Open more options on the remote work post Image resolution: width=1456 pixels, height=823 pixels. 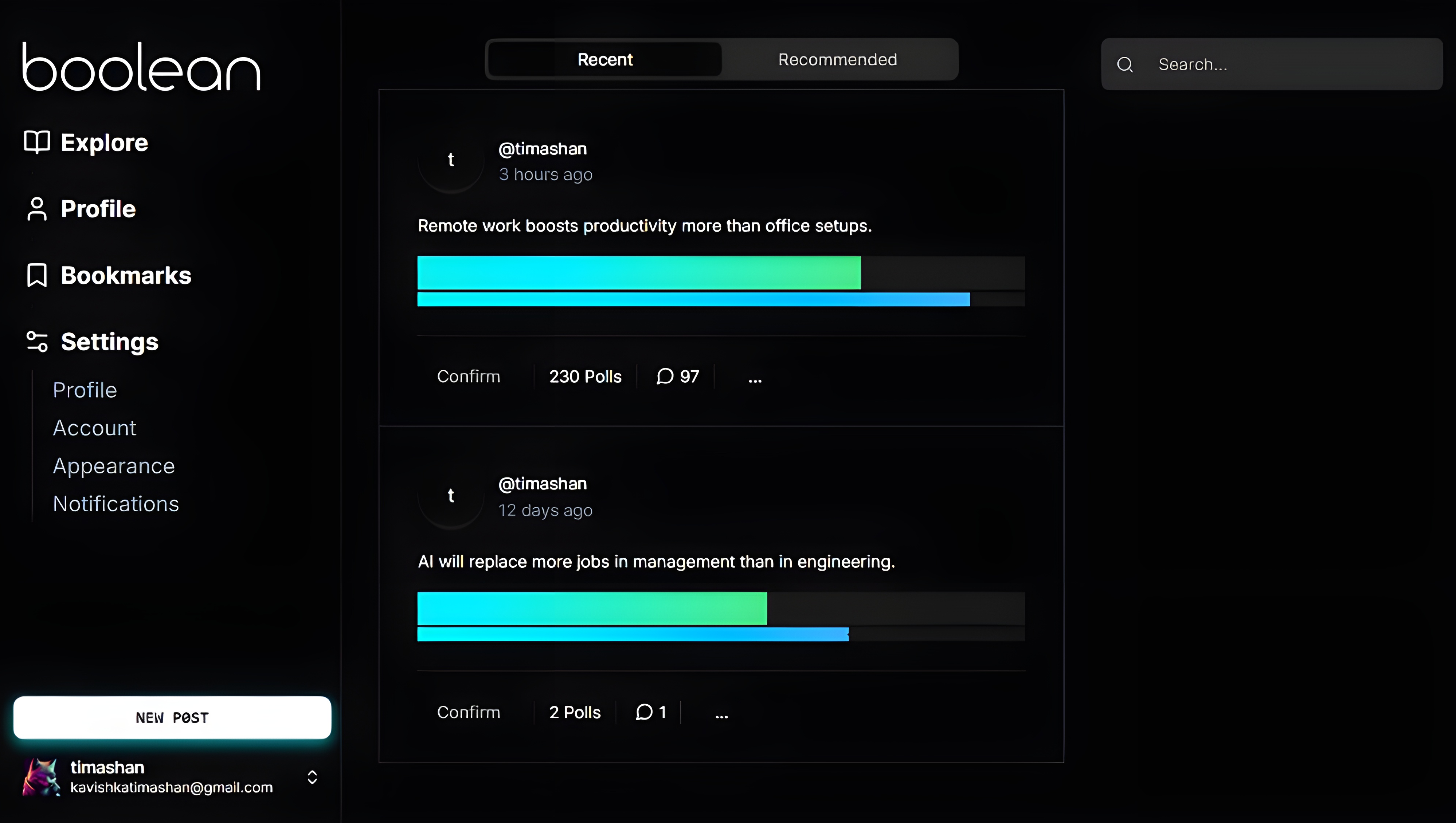(x=755, y=379)
